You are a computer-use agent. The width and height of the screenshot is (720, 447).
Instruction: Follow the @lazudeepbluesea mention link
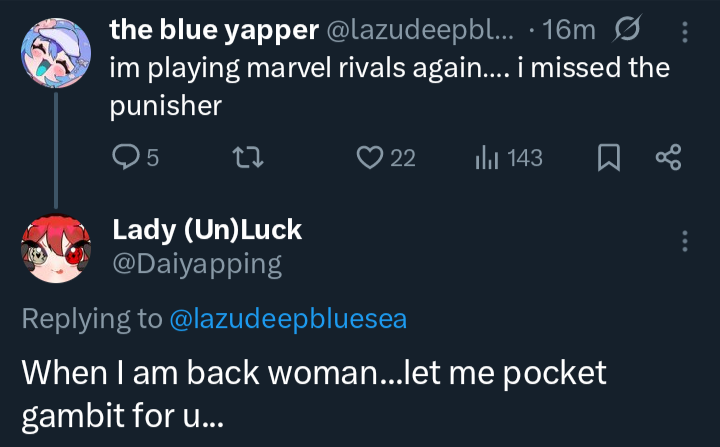(x=288, y=318)
